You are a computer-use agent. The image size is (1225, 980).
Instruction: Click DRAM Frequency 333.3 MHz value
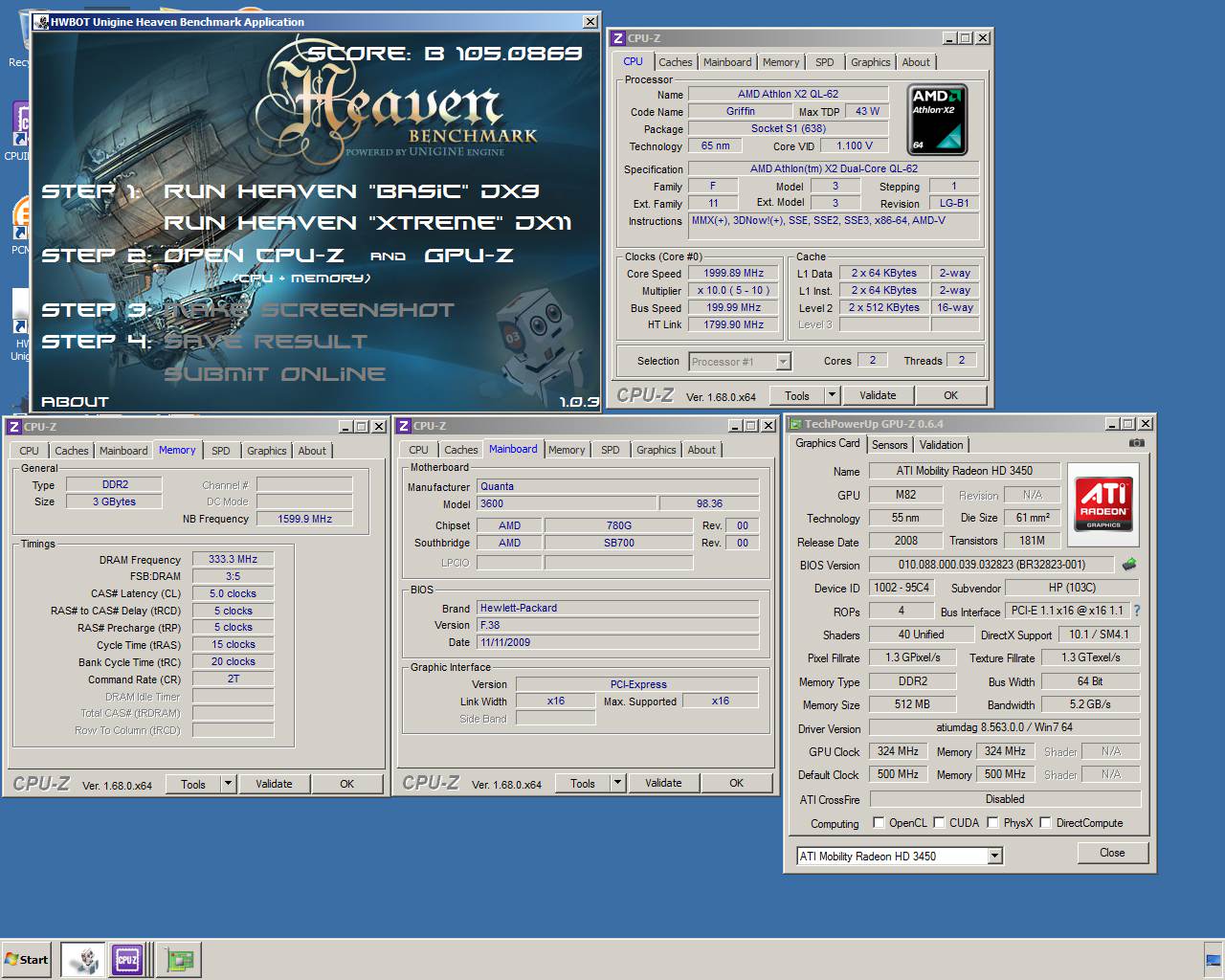234,559
